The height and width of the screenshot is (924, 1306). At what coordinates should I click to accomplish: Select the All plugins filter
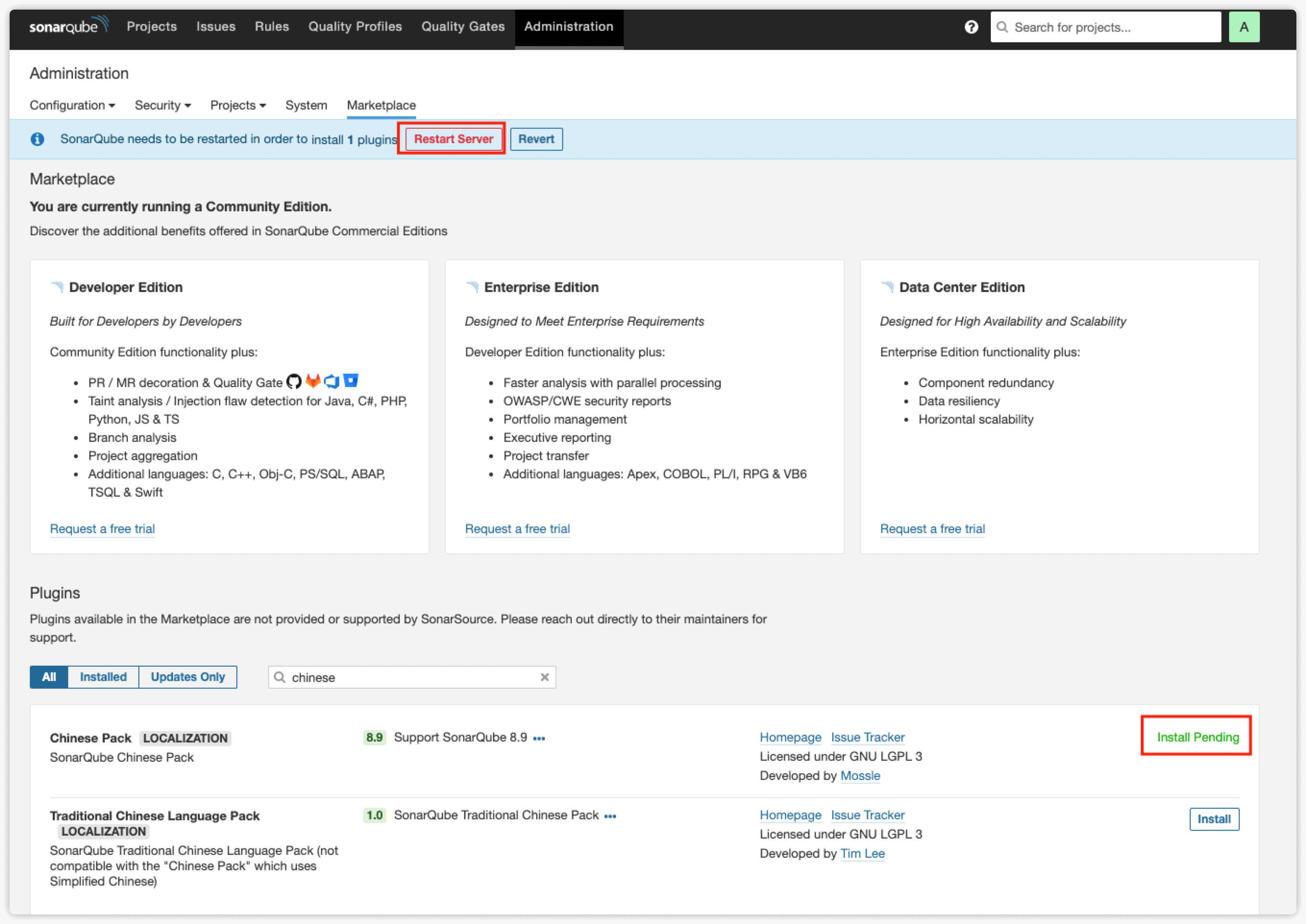(x=49, y=677)
